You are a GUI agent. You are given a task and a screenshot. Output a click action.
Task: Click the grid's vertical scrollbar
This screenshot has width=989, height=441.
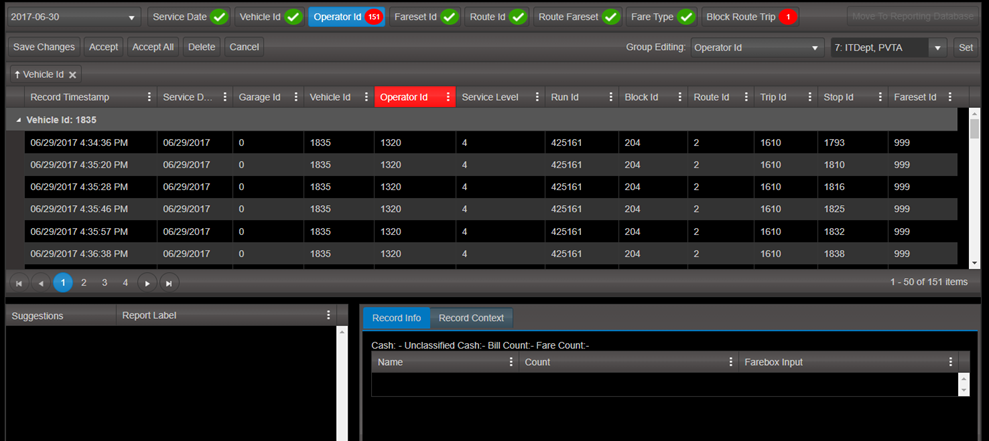pyautogui.click(x=974, y=190)
